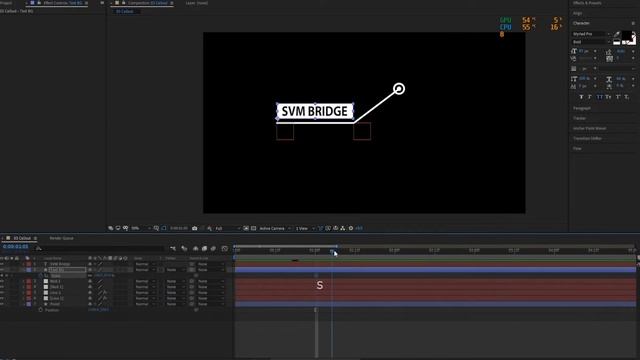The height and width of the screenshot is (360, 640).
Task: Enable motion blur timeline button
Action: point(213,248)
